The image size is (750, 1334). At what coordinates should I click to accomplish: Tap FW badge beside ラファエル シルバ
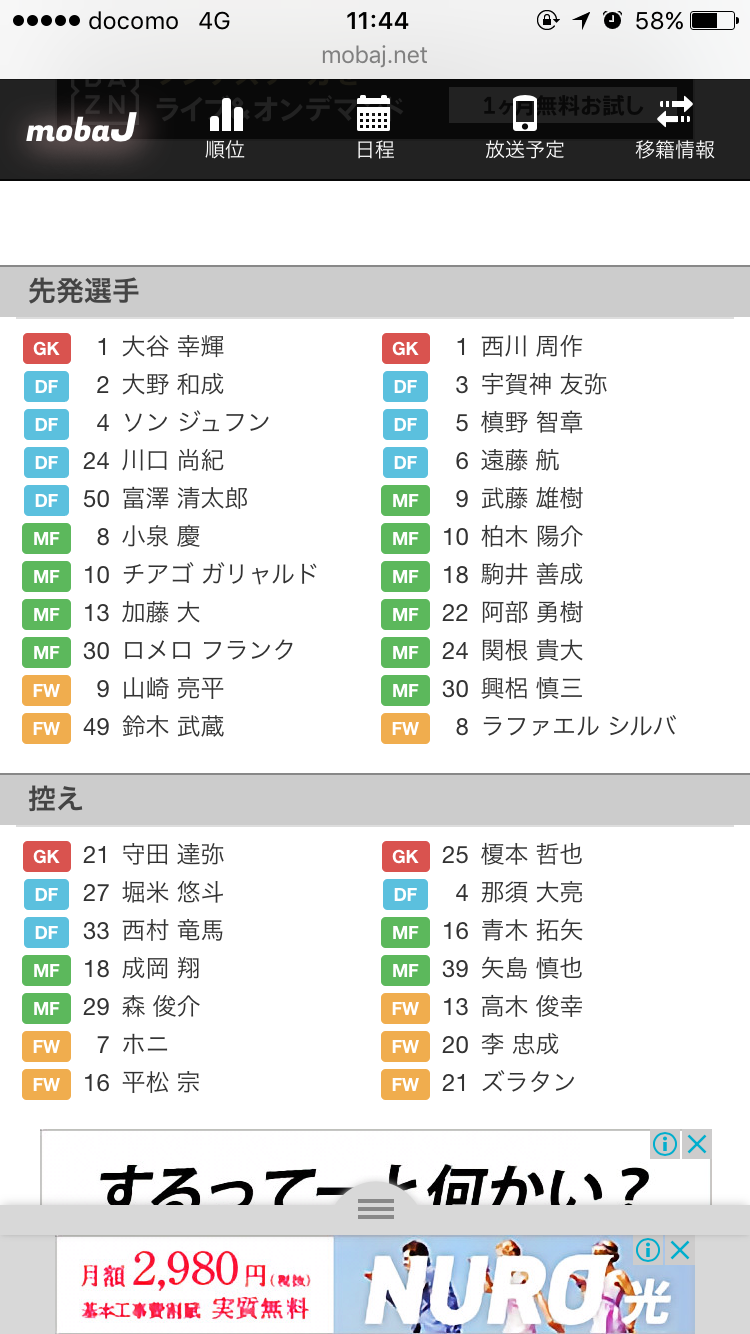click(405, 728)
